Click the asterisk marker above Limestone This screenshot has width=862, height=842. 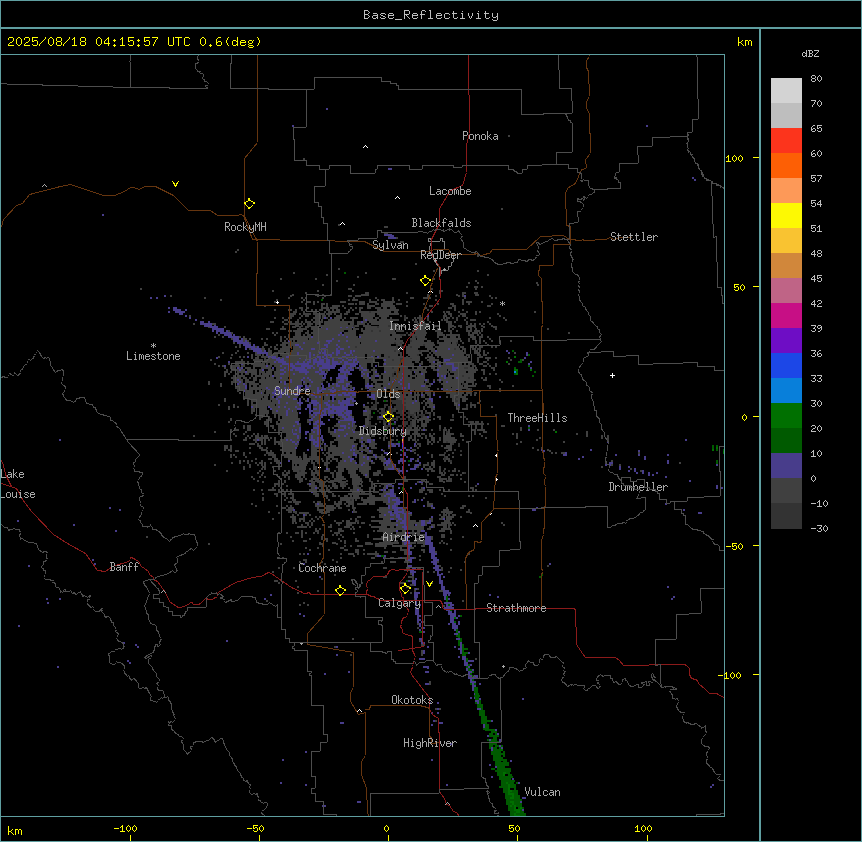[x=153, y=346]
